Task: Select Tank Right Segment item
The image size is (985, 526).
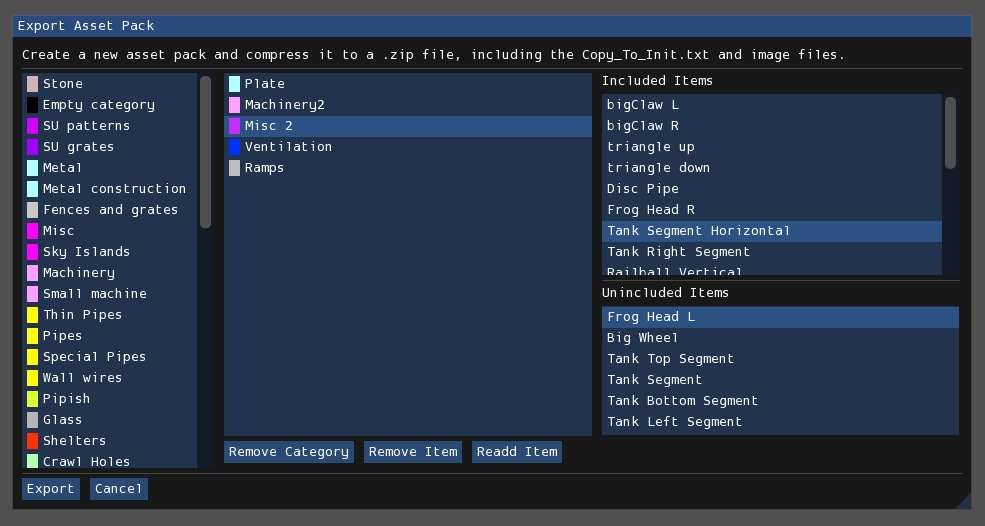Action: [x=772, y=252]
